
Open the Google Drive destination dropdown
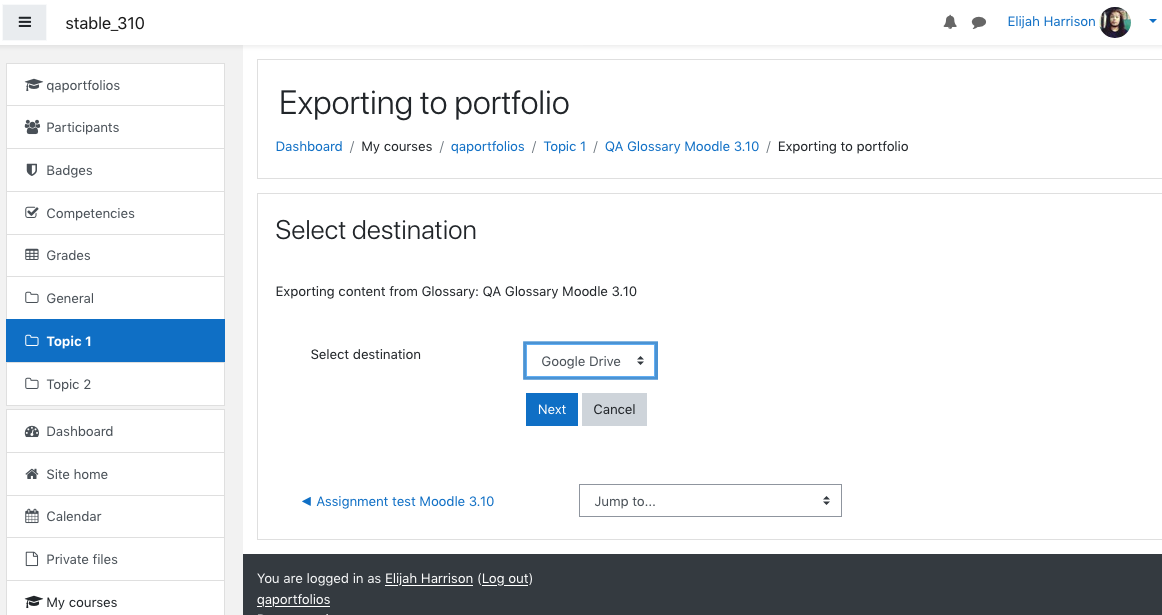(x=591, y=361)
